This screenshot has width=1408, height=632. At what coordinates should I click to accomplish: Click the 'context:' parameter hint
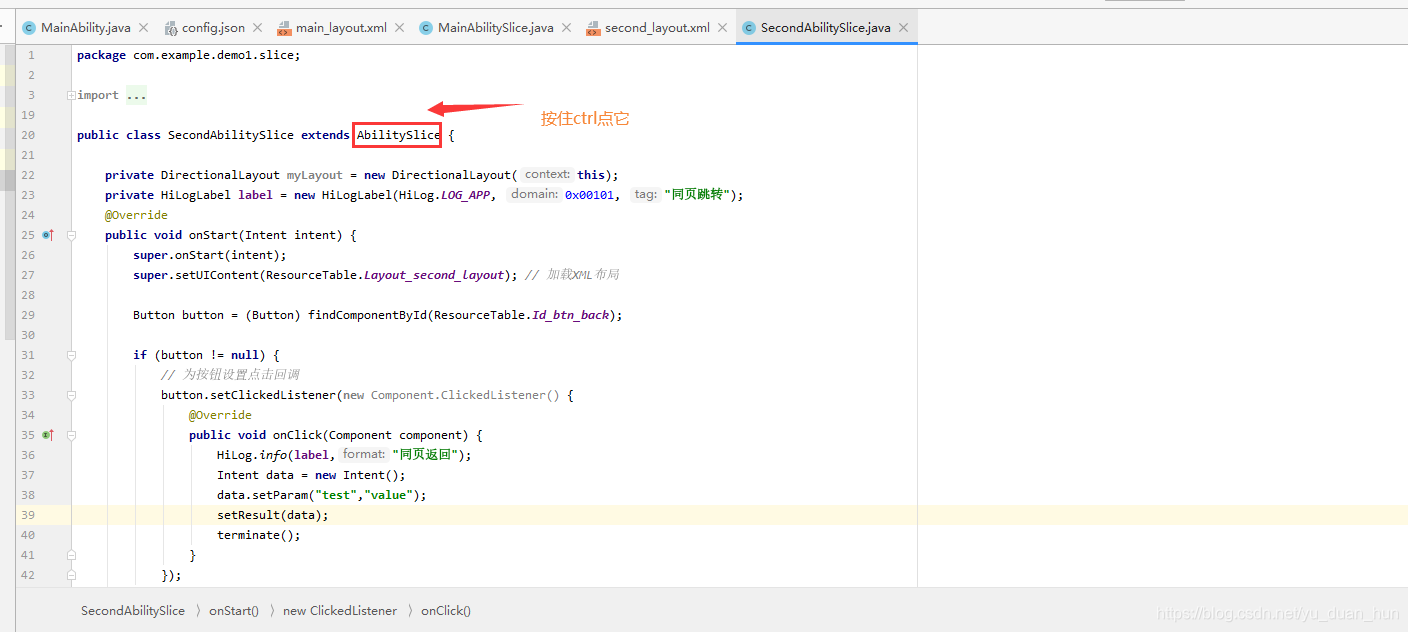(547, 174)
